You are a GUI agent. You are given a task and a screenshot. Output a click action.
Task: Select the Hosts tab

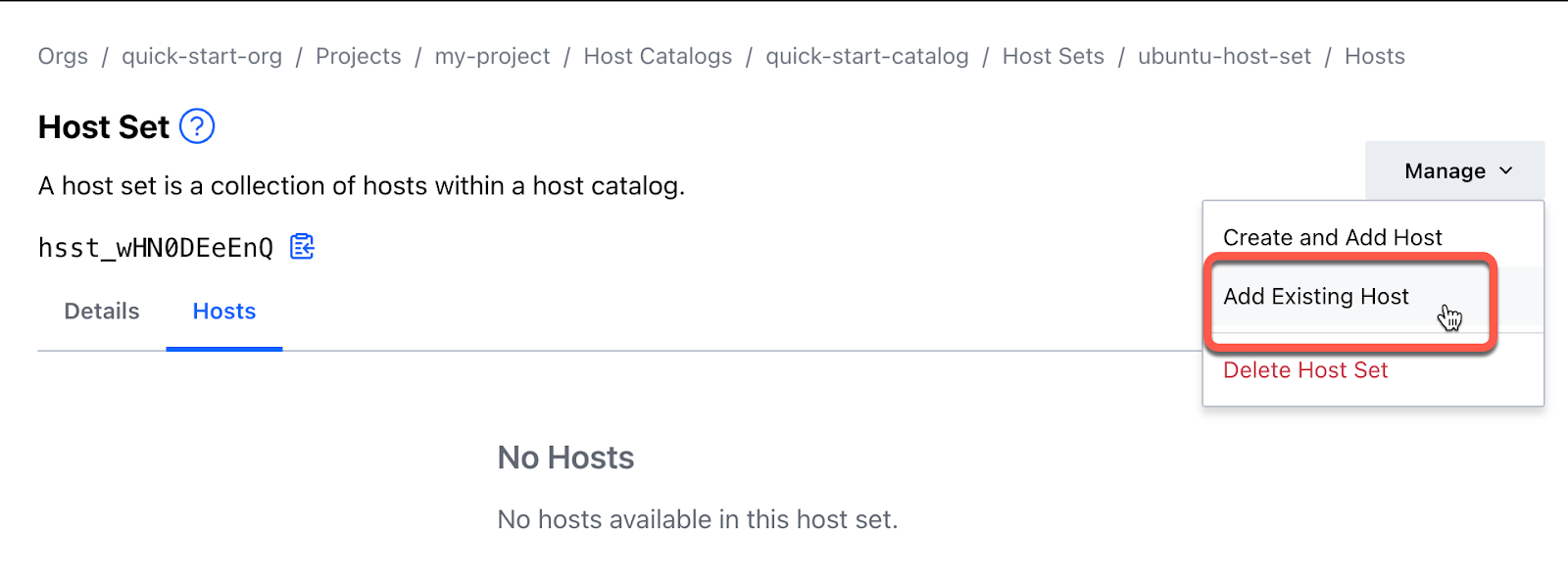223,311
